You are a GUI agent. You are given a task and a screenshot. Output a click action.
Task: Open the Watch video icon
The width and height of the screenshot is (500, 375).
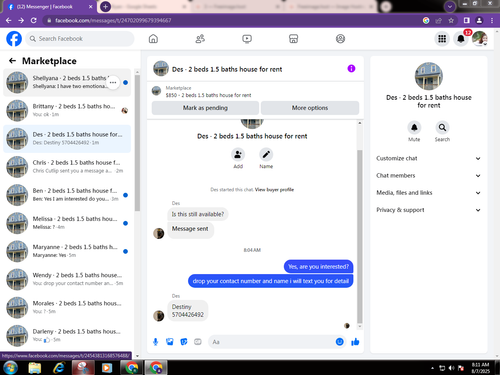247,39
